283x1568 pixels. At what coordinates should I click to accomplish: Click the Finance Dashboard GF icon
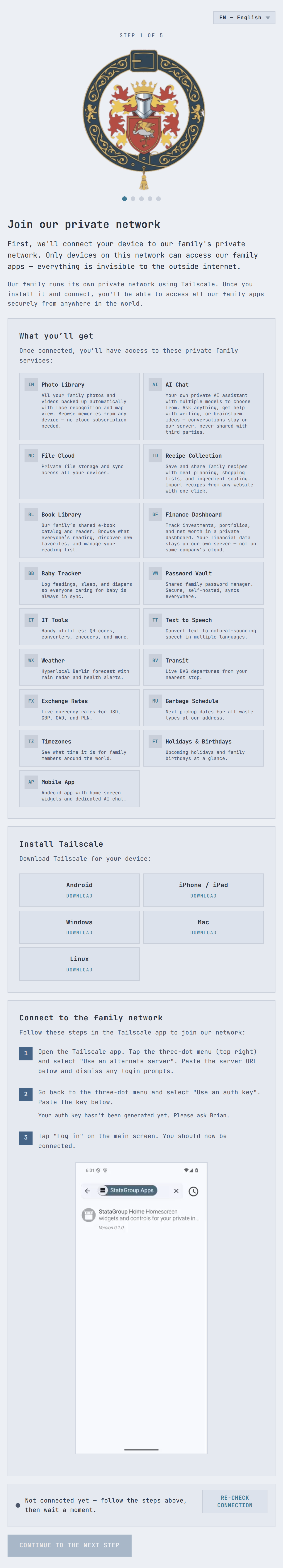click(155, 514)
